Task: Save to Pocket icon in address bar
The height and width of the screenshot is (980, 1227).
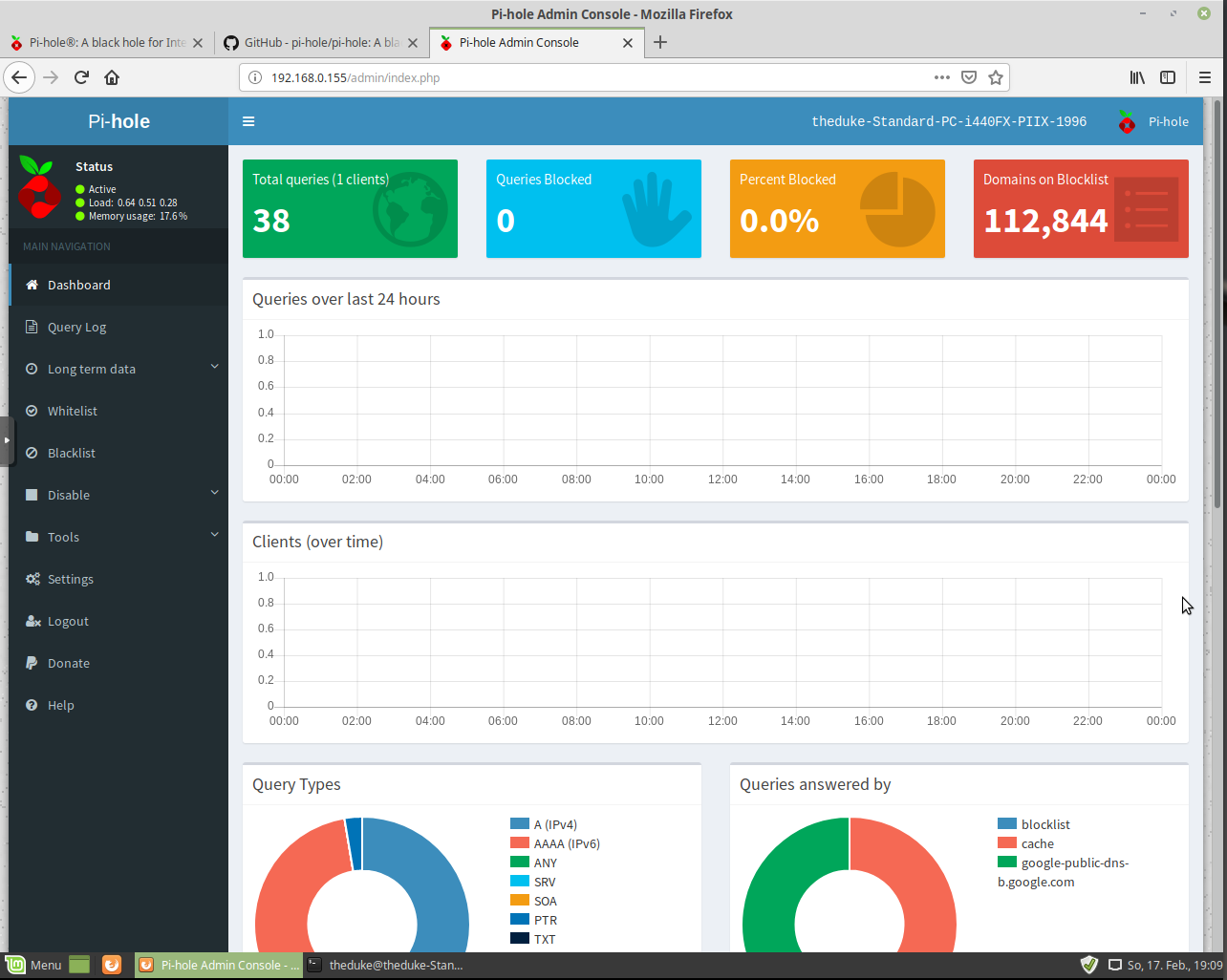Action: (x=968, y=77)
